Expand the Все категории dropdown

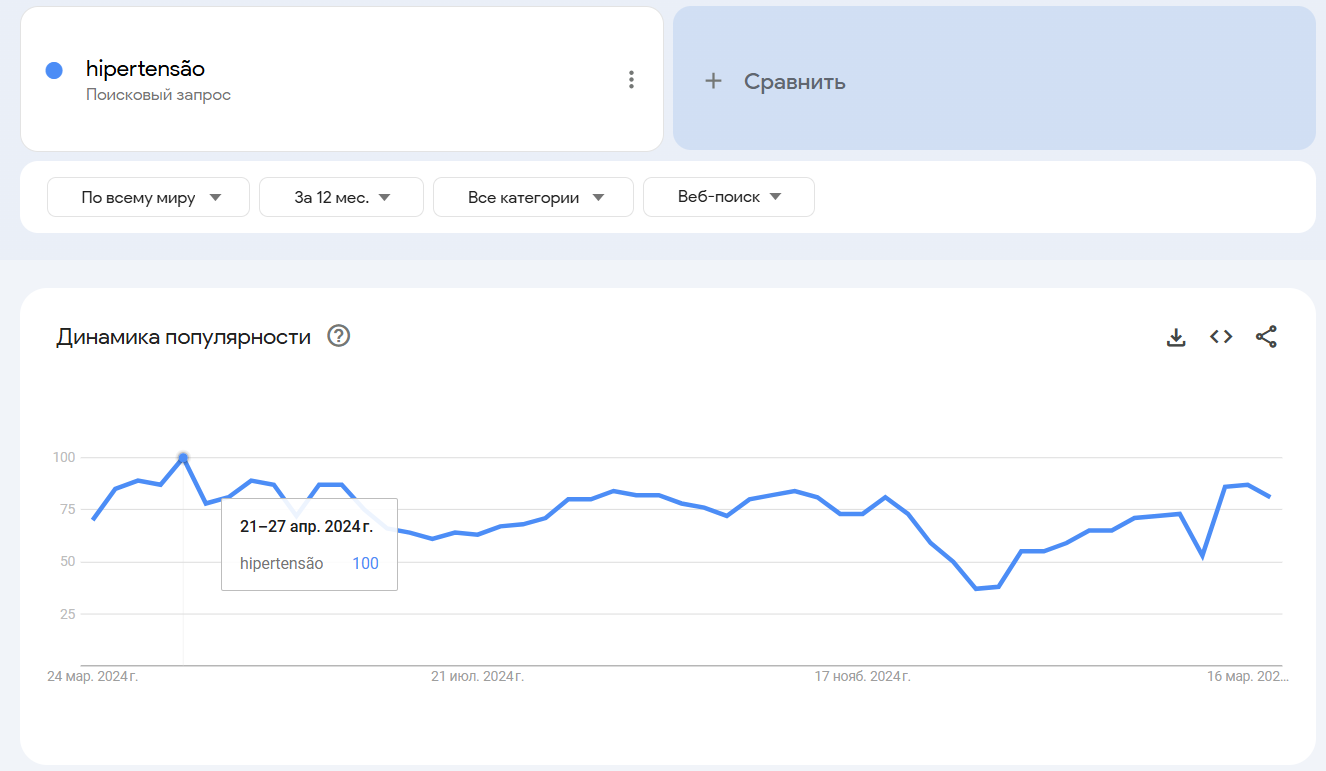click(x=533, y=197)
